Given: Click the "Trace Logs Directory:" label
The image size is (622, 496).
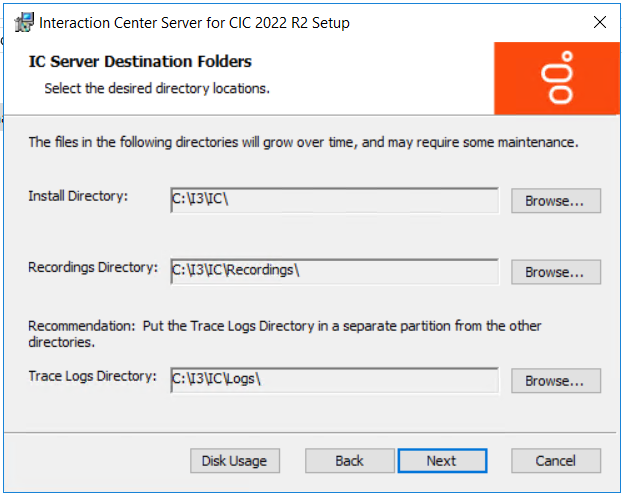Looking at the screenshot, I should coord(92,377).
